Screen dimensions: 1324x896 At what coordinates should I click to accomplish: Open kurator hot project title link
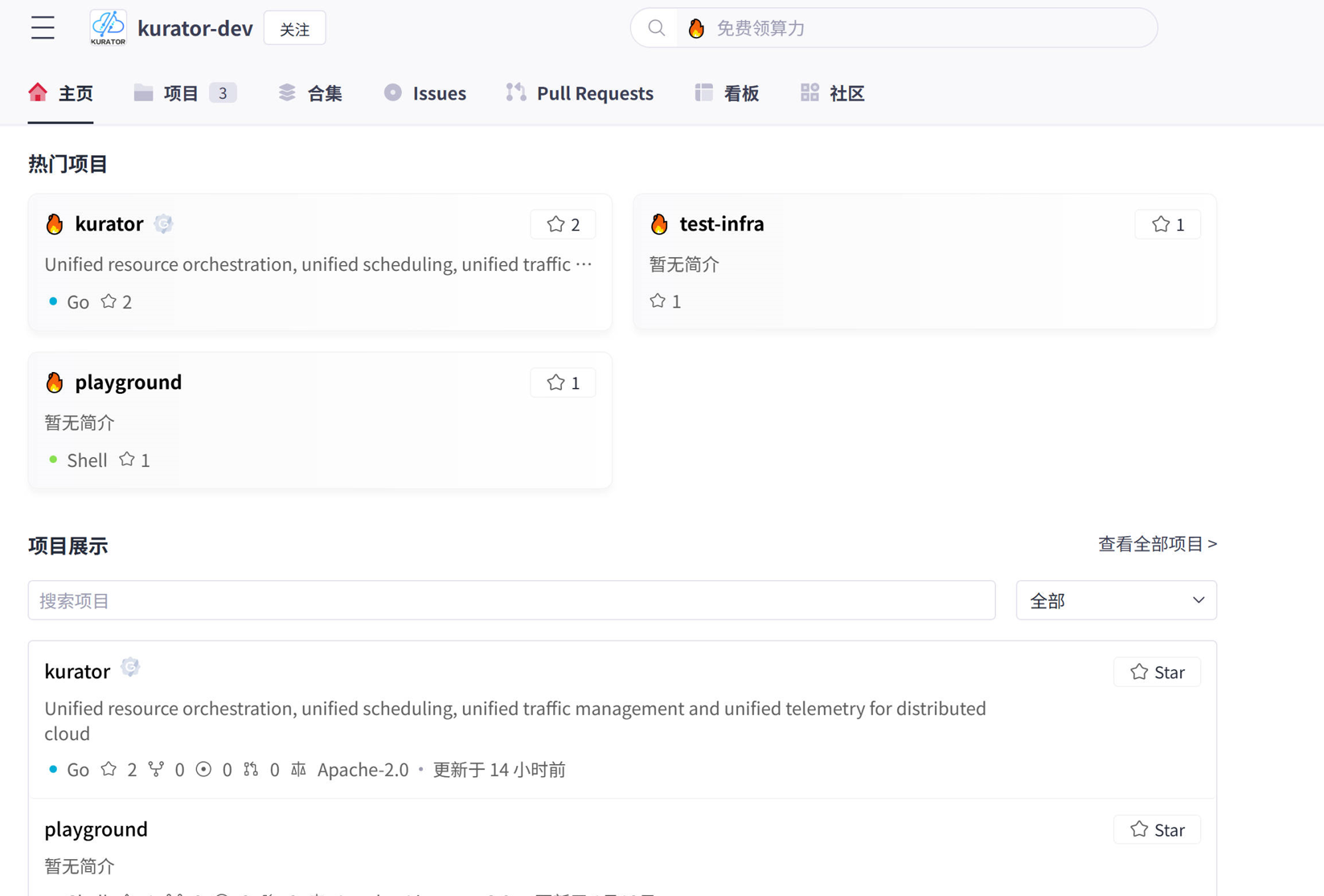[x=109, y=223]
